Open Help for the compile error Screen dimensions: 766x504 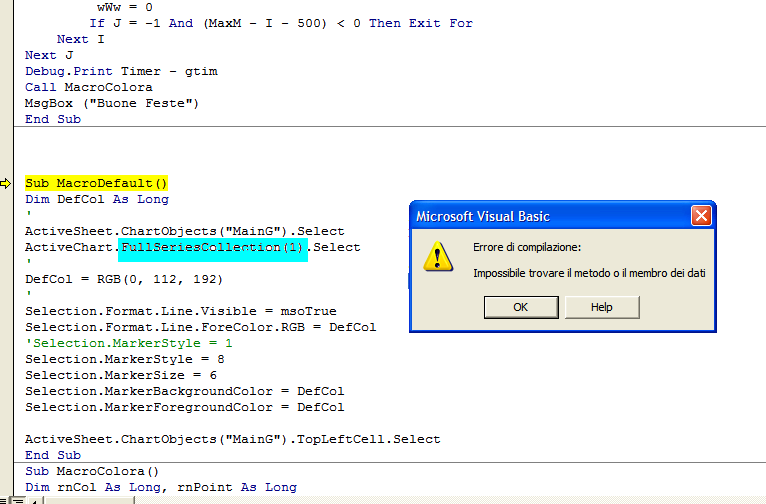pyautogui.click(x=602, y=307)
